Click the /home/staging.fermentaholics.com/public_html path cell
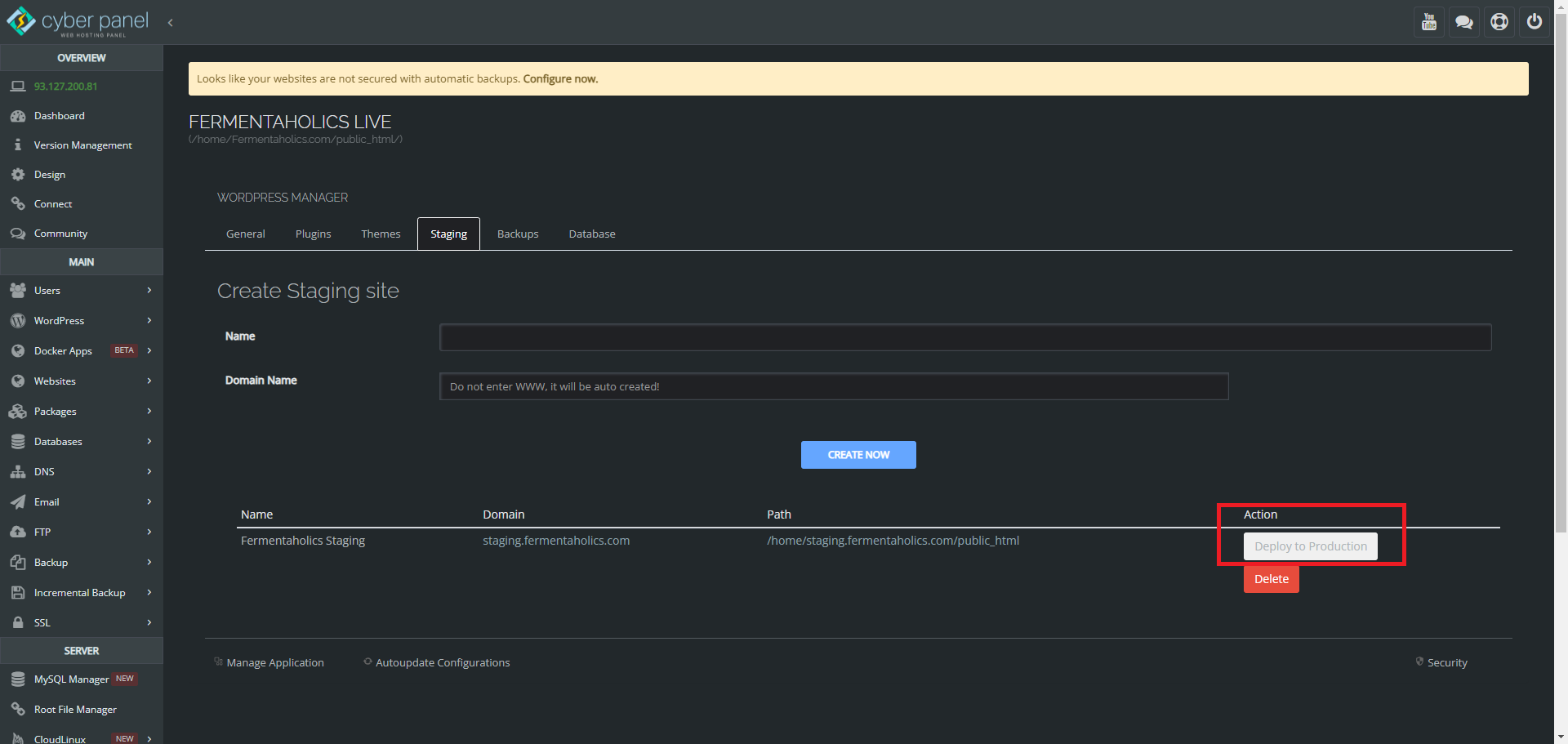 point(893,541)
